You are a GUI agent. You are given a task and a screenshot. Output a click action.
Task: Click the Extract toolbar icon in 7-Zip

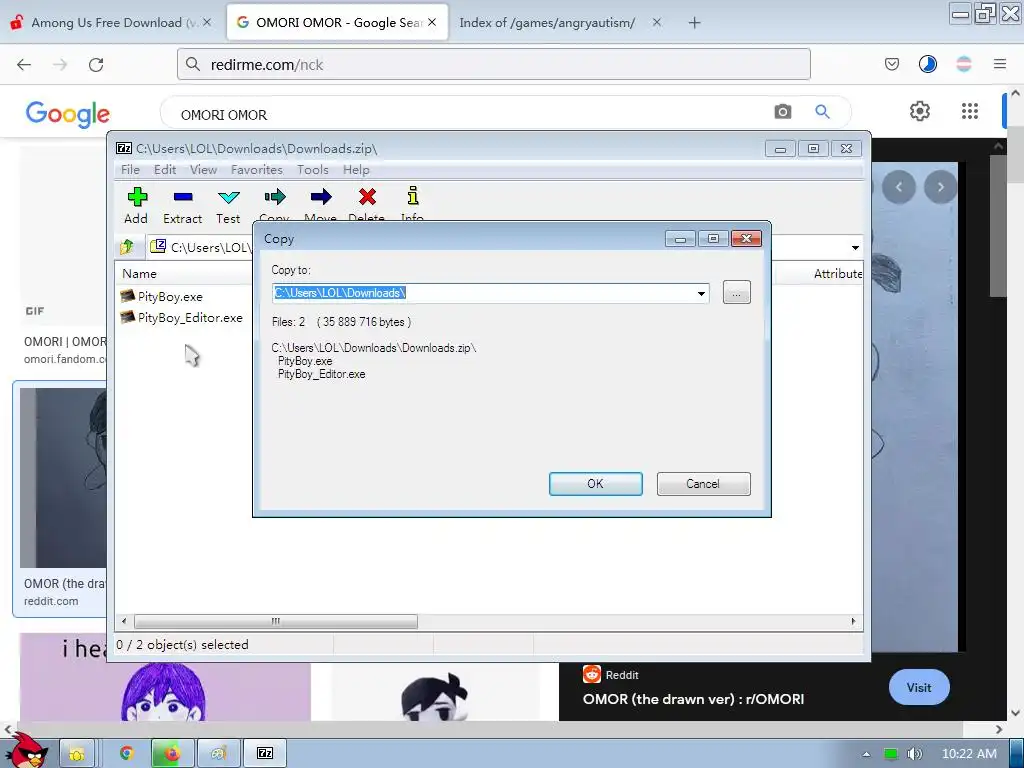[182, 205]
